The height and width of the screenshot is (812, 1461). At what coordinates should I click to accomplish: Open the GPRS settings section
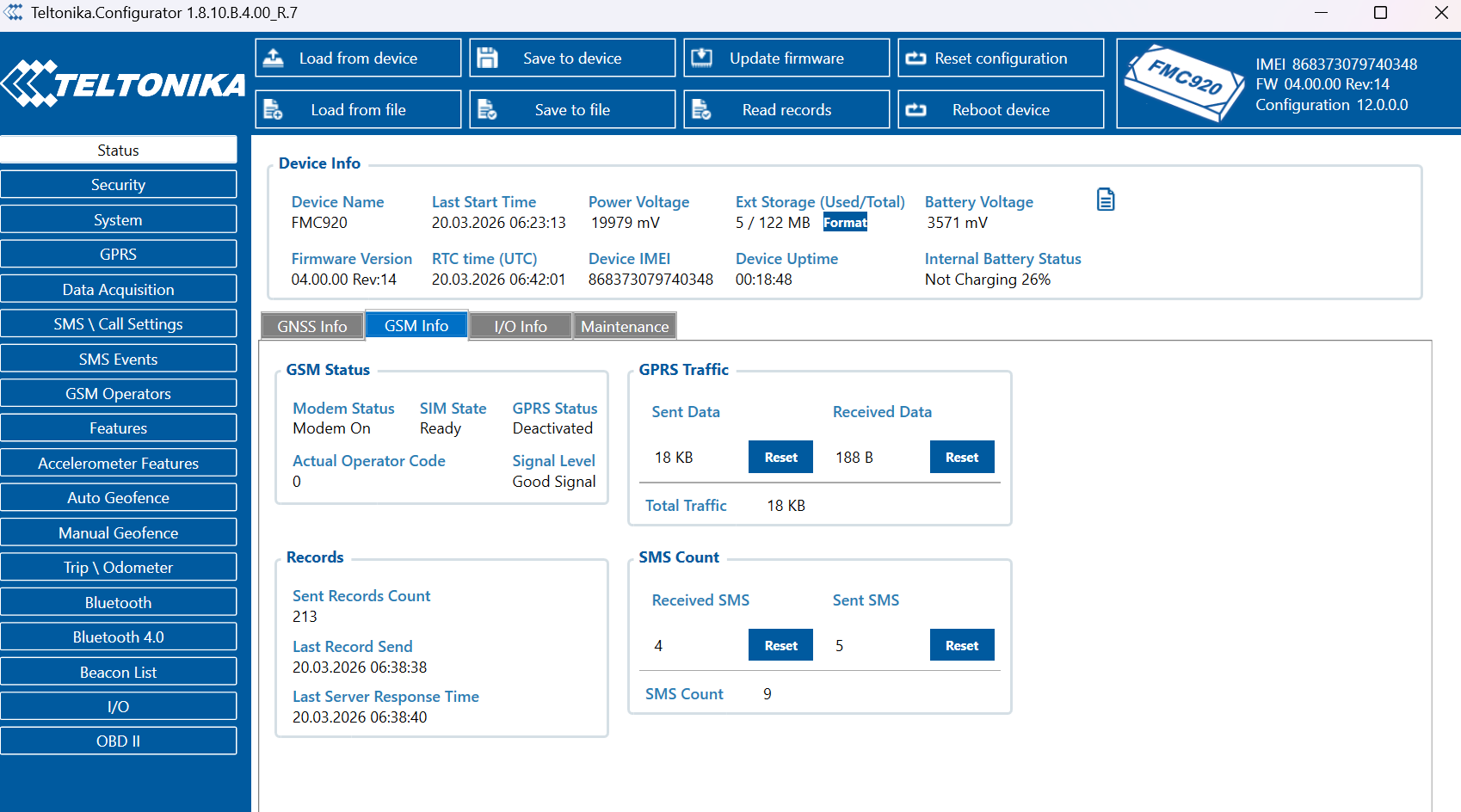click(119, 255)
